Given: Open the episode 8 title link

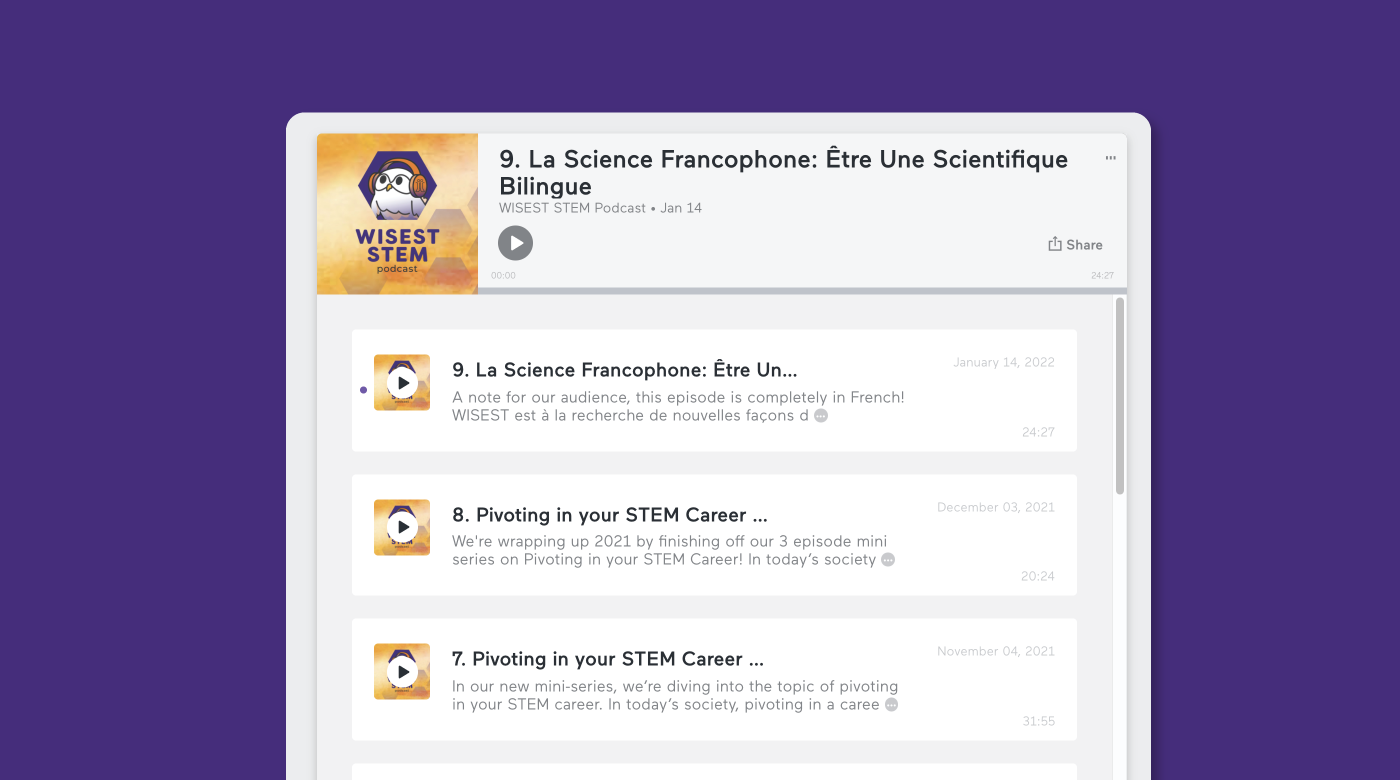Looking at the screenshot, I should tap(610, 515).
